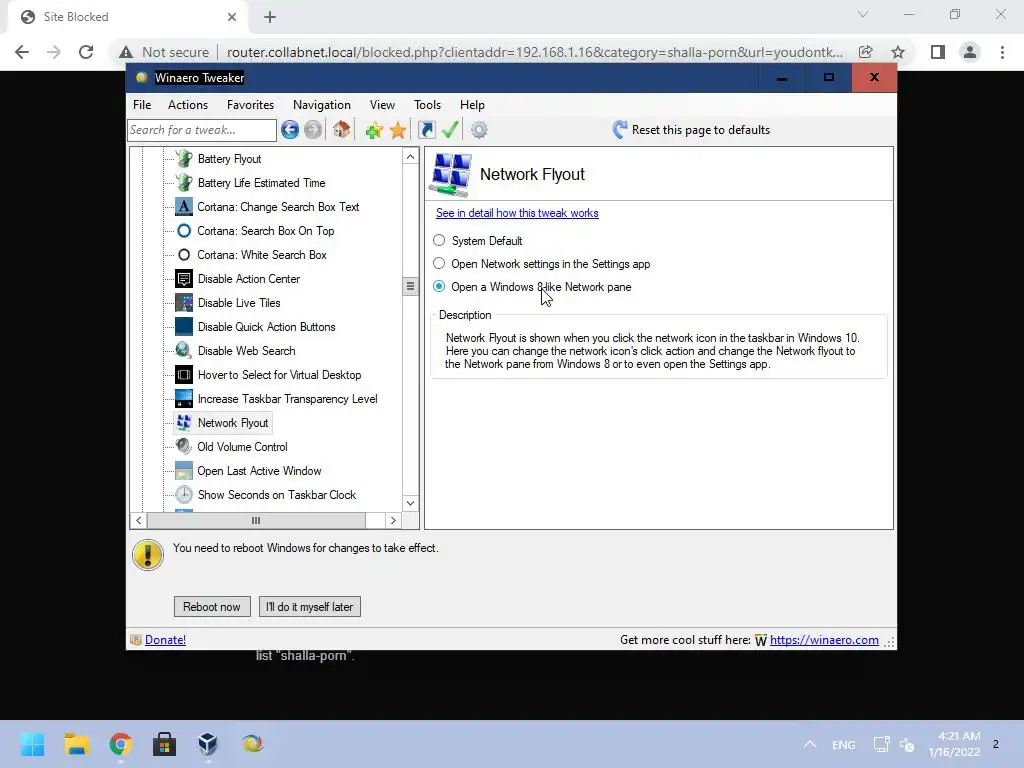1024x768 pixels.
Task: Open favorites with the yellow star icon
Action: [x=398, y=130]
